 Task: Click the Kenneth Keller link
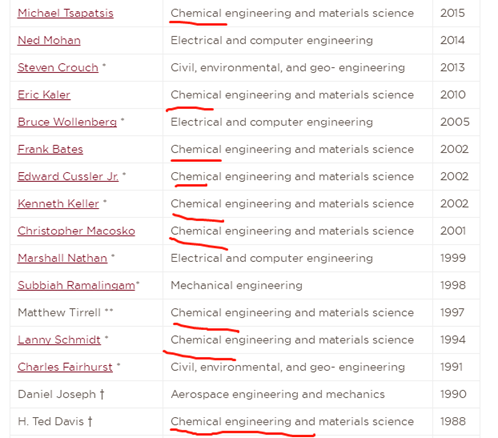[58, 204]
